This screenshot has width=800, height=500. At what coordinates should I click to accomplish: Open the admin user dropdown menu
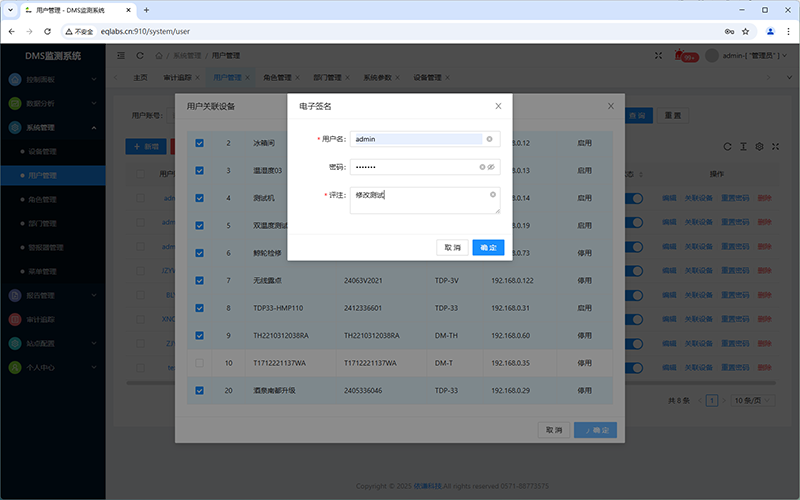coord(748,56)
